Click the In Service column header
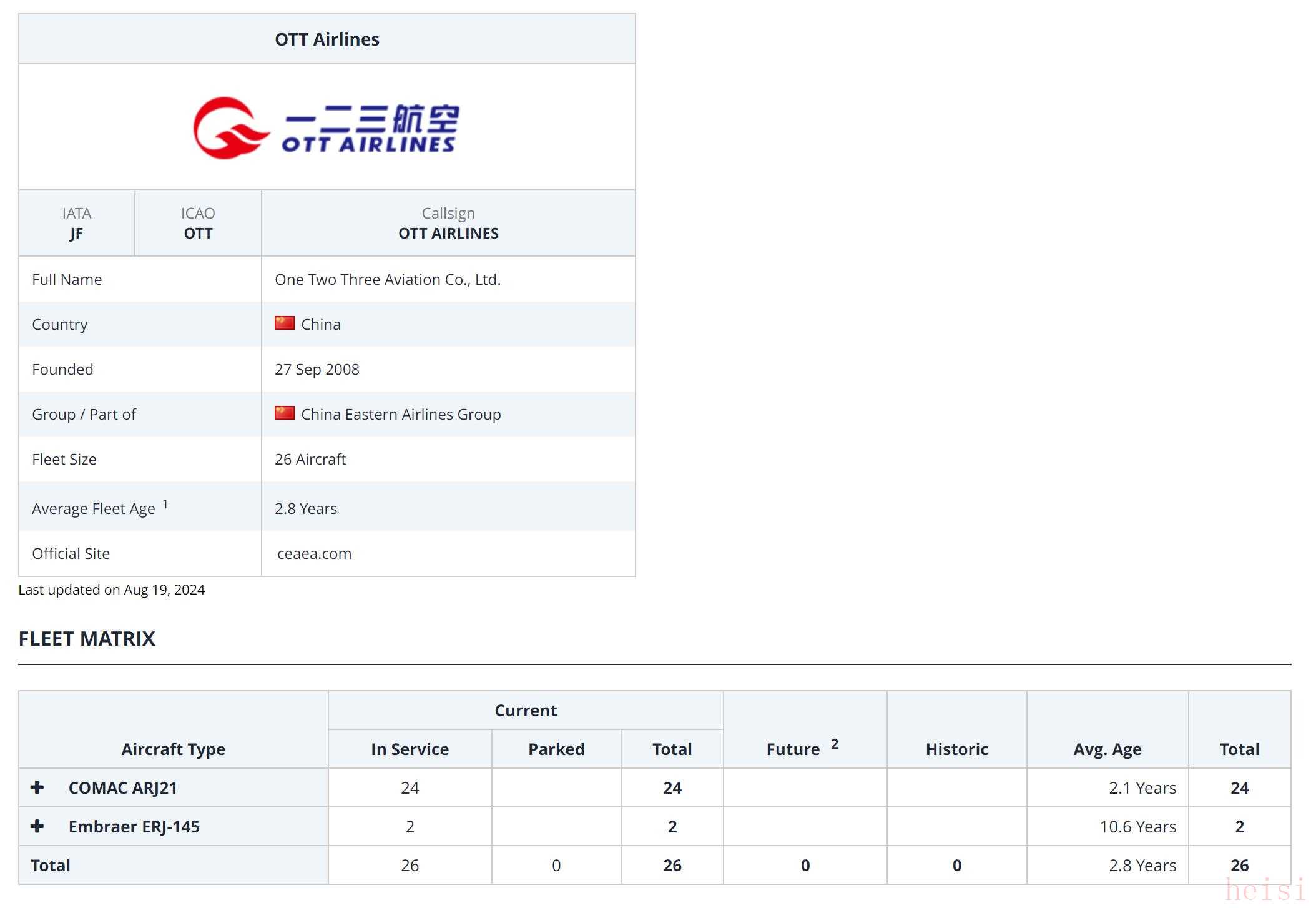 410,749
